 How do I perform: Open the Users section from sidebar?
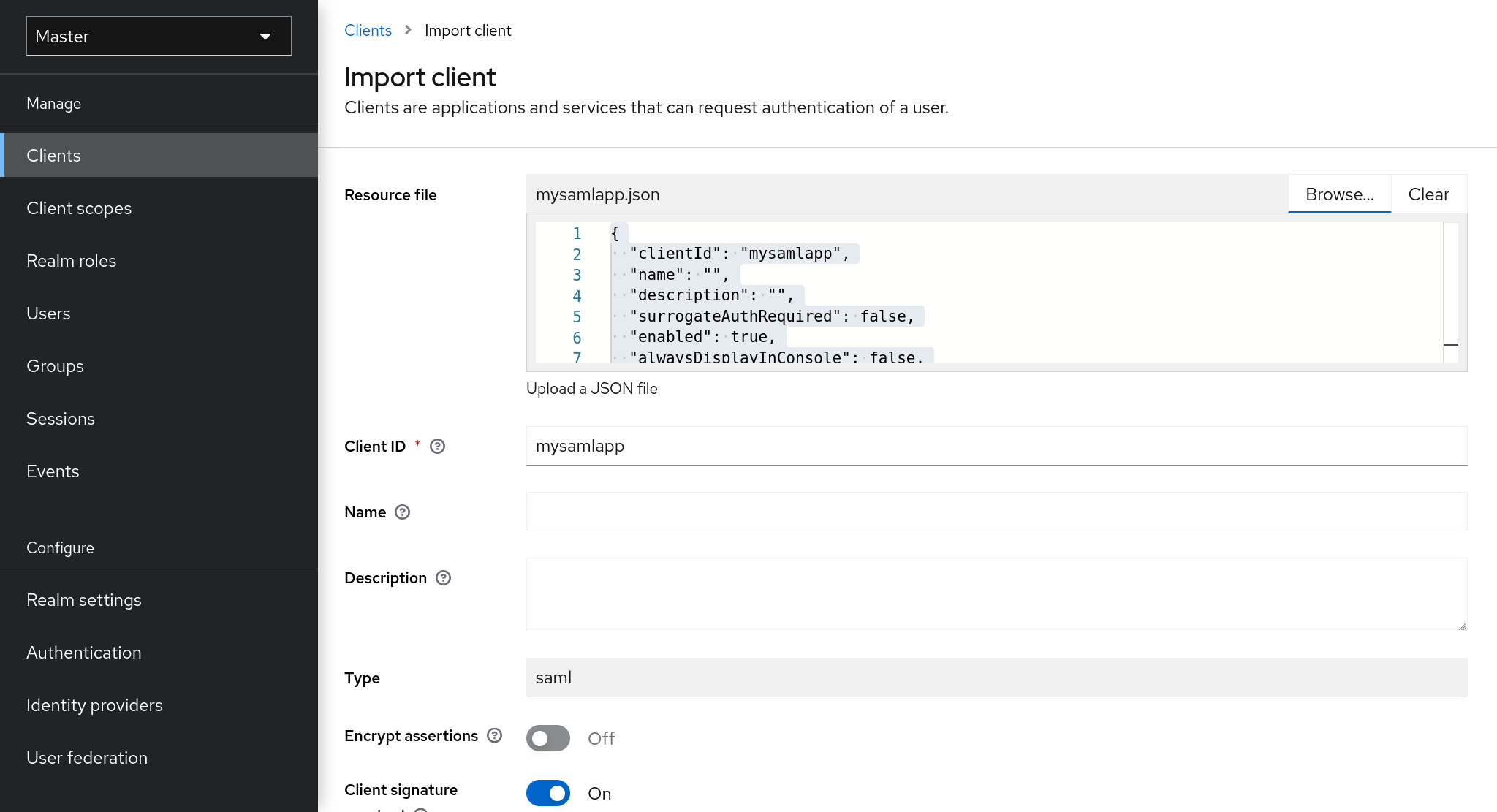[x=48, y=313]
